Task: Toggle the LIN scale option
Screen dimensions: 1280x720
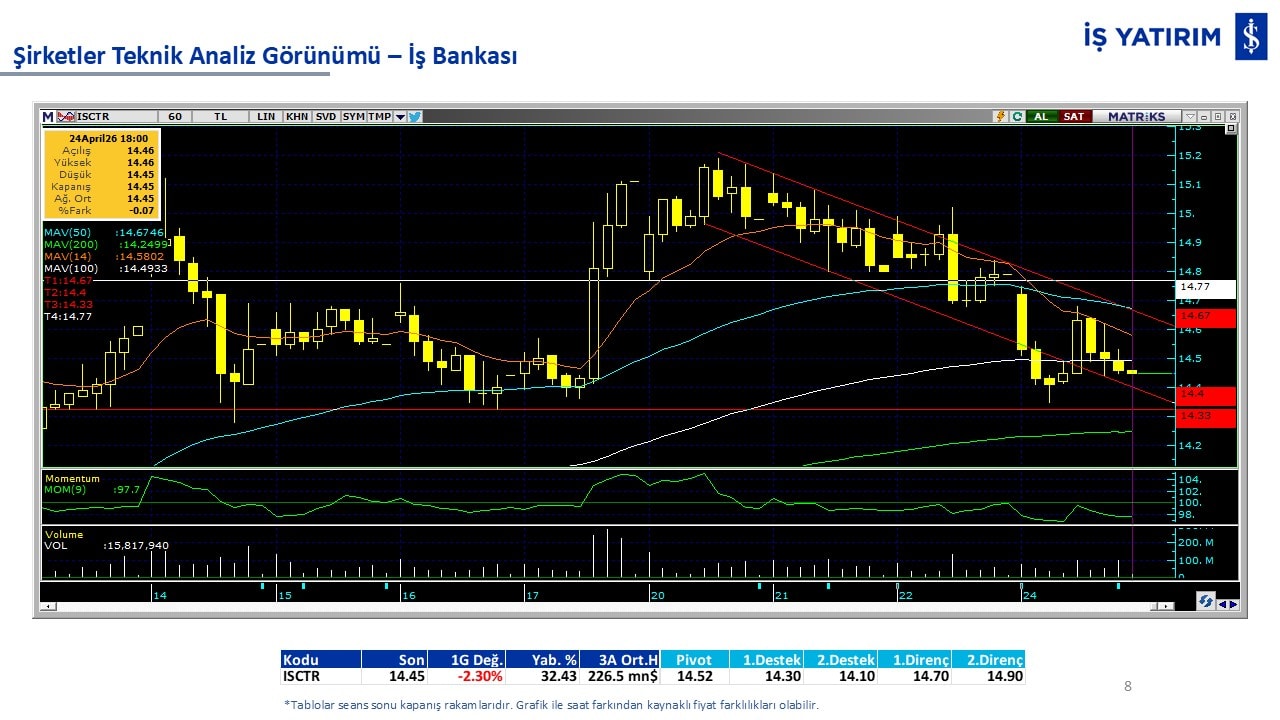Action: [x=266, y=116]
